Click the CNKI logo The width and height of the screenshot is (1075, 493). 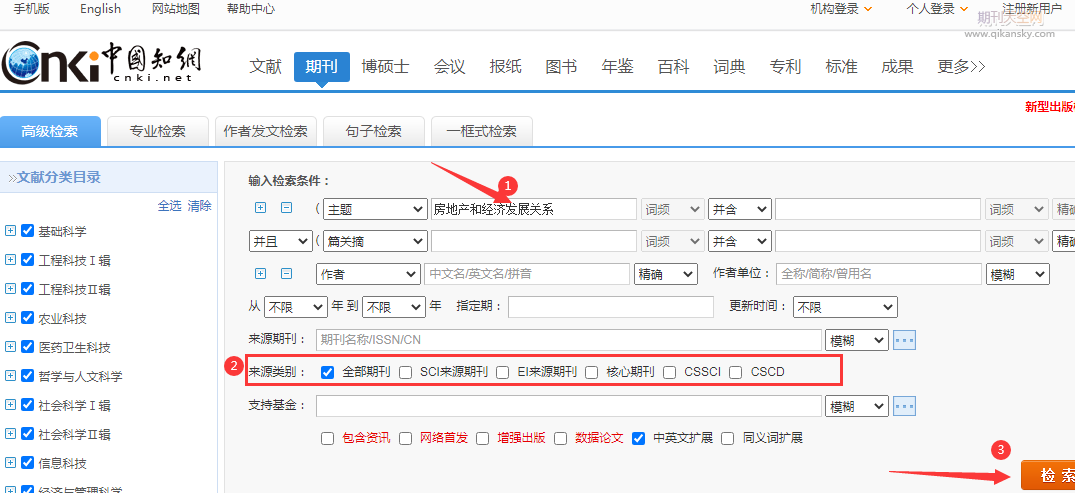pos(100,64)
